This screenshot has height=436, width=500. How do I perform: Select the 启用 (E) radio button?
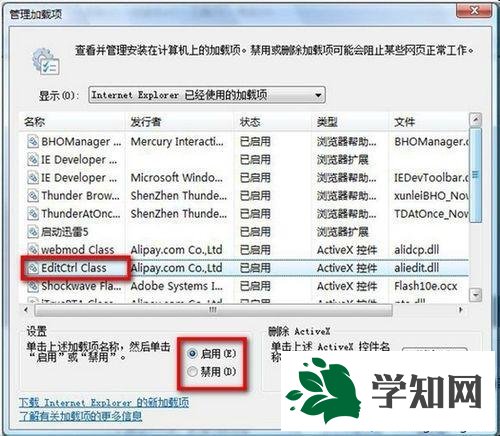click(x=192, y=353)
